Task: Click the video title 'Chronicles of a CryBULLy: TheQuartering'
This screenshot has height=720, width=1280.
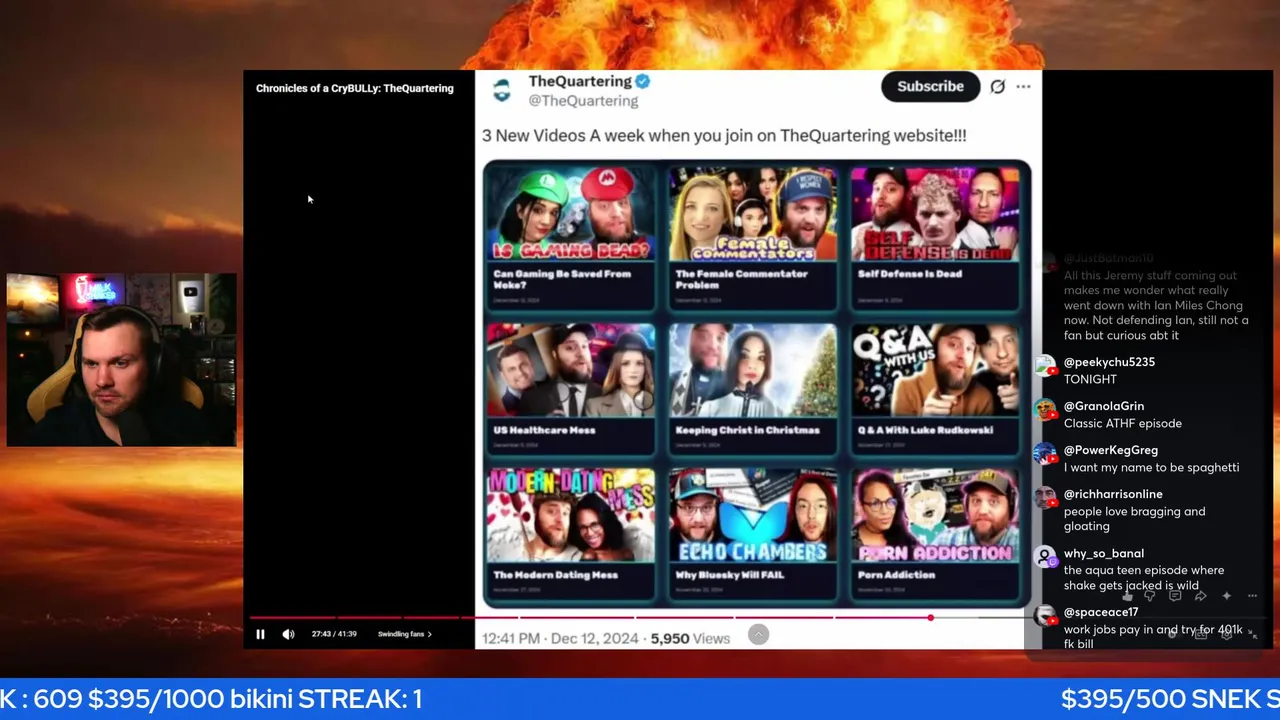Action: click(355, 88)
